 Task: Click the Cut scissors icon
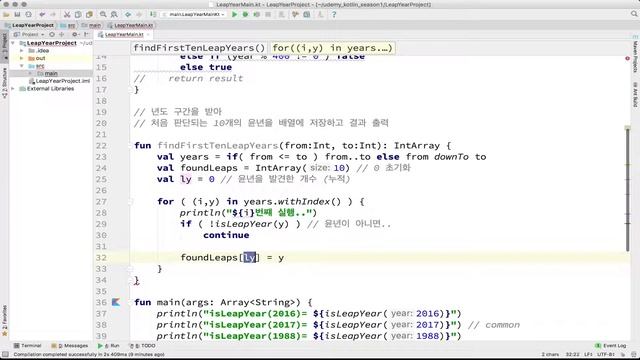click(67, 14)
